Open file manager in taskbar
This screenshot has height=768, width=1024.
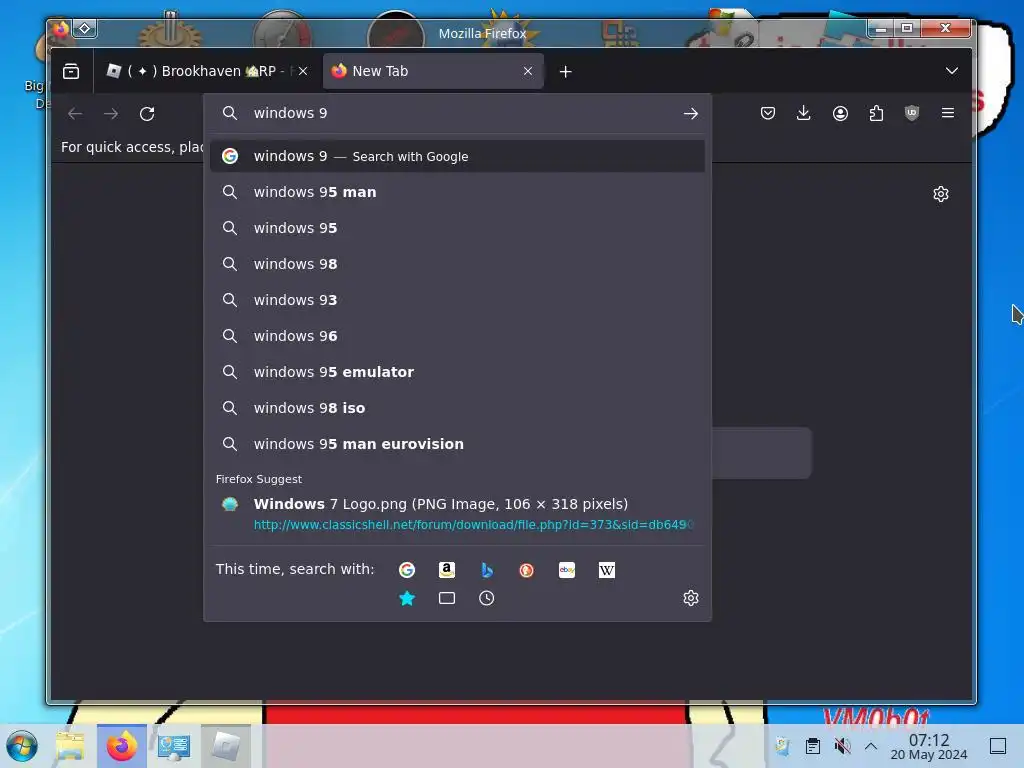coord(71,746)
